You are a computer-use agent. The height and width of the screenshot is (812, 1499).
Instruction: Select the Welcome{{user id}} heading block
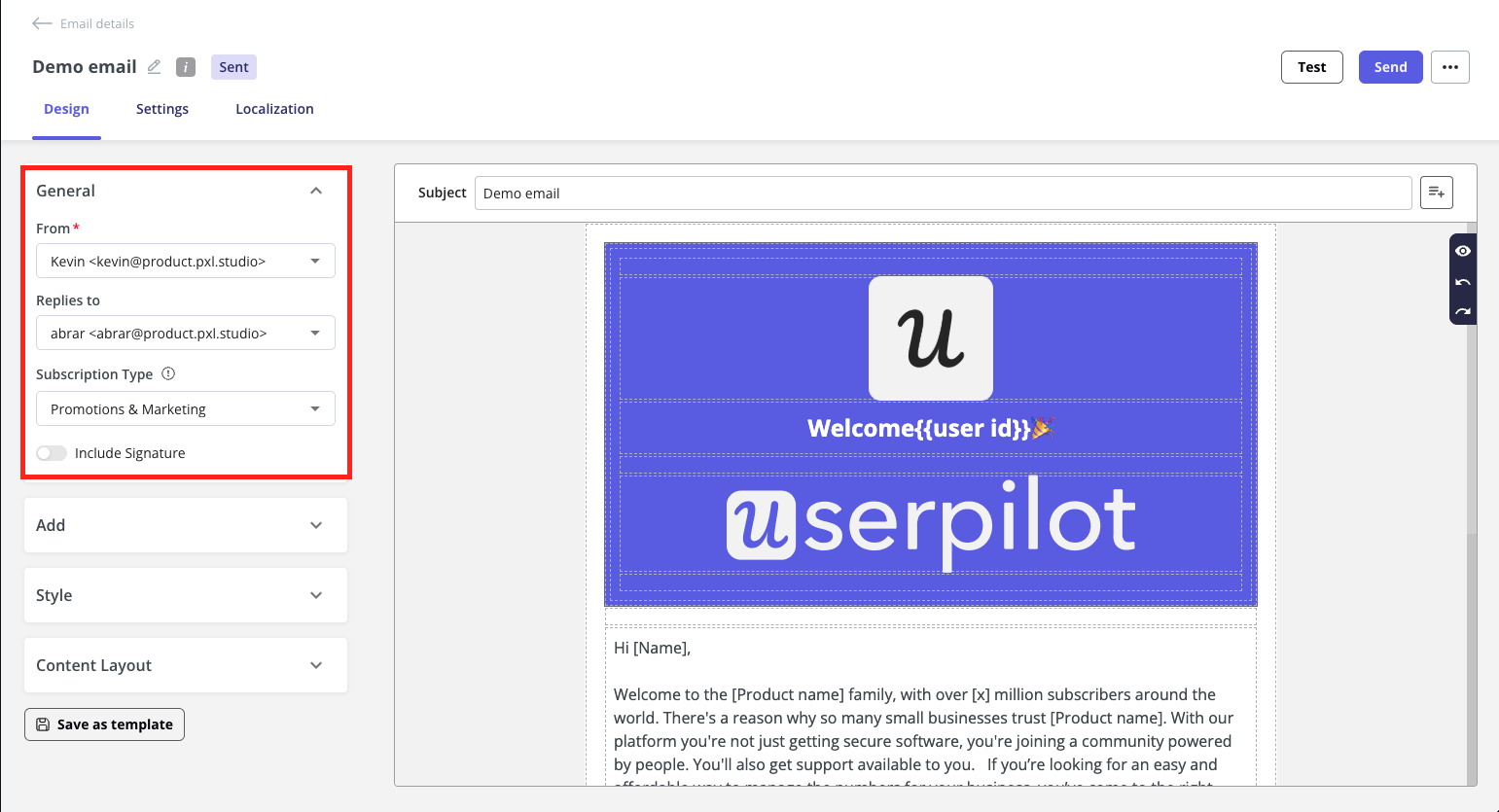(931, 428)
